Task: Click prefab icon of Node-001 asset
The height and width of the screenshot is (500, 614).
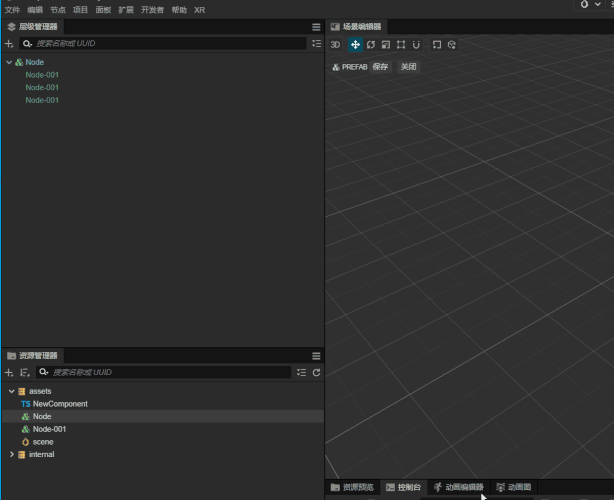Action: tap(25, 429)
